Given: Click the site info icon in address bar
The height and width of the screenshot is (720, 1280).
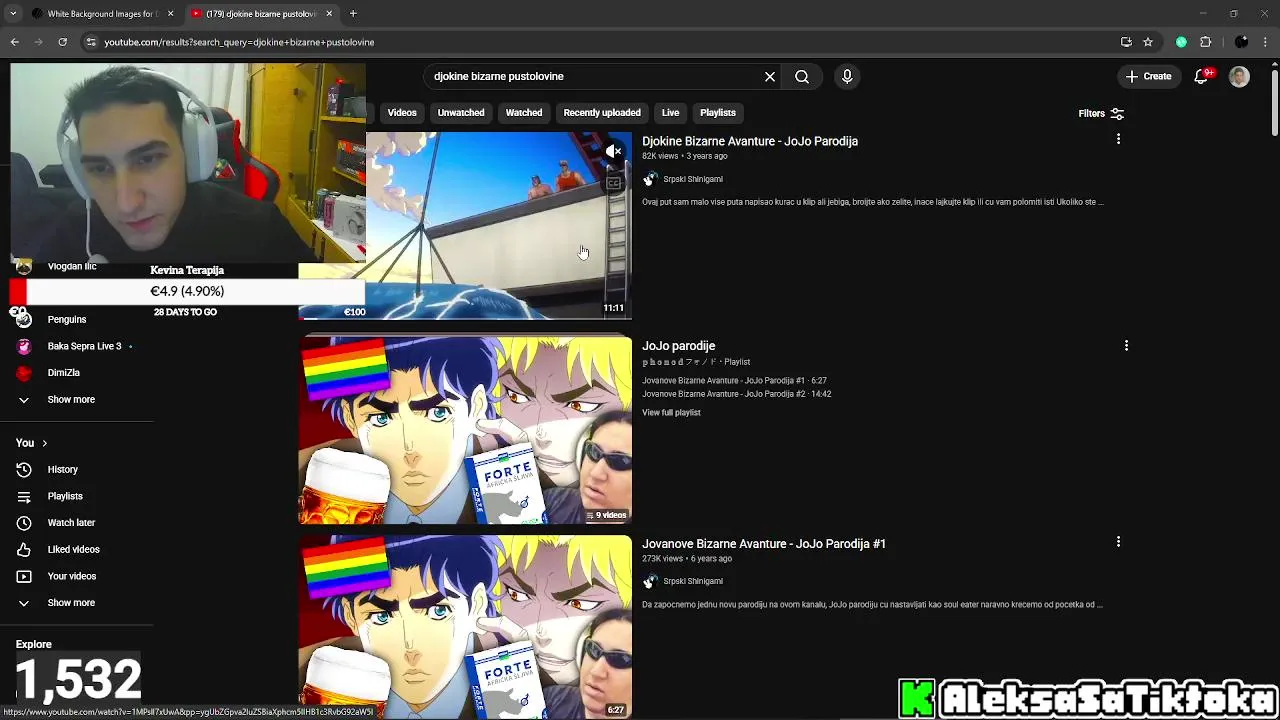Looking at the screenshot, I should click(91, 42).
